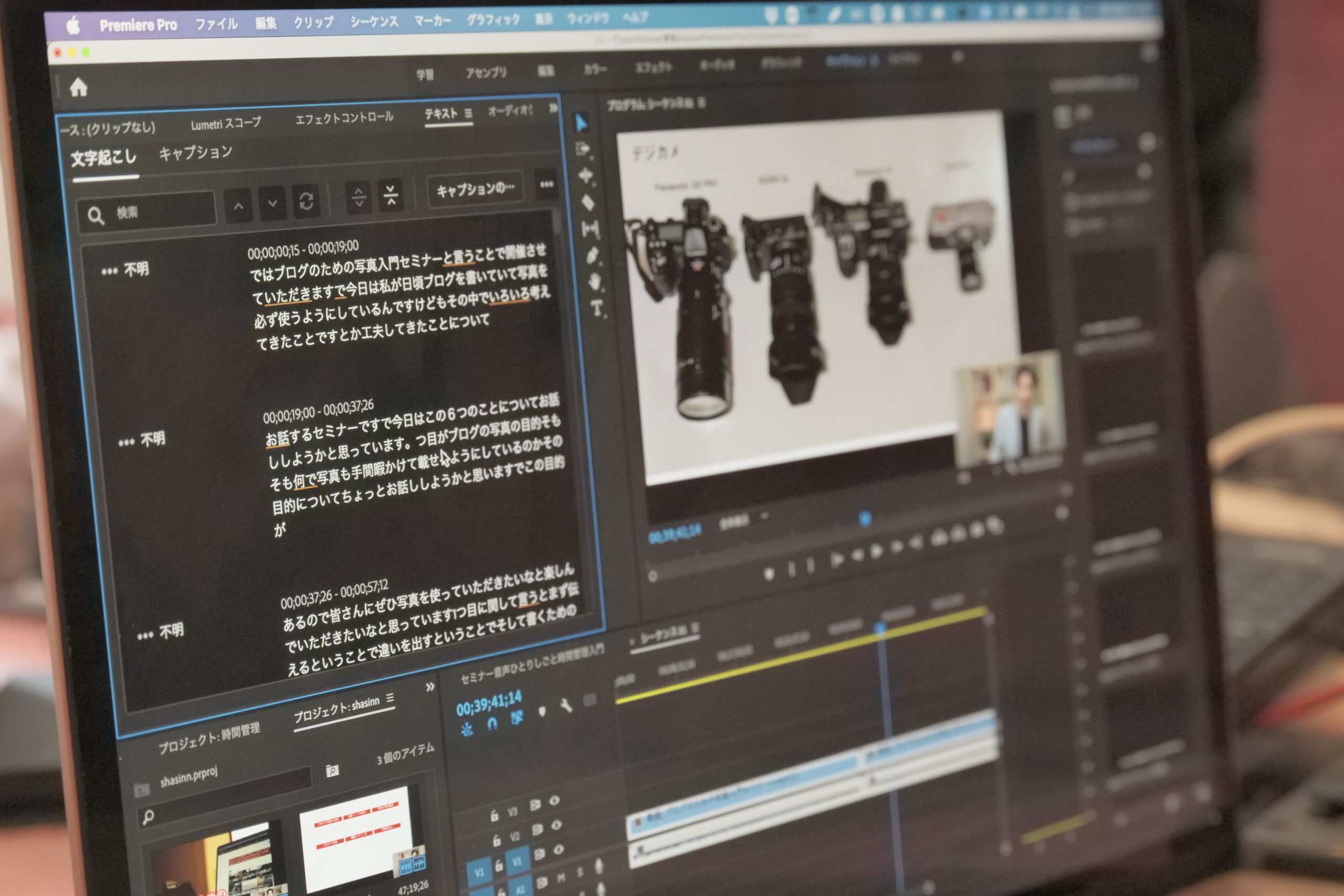This screenshot has height=896, width=1344.
Task: Click the Project panel search magnifier
Action: click(x=148, y=817)
